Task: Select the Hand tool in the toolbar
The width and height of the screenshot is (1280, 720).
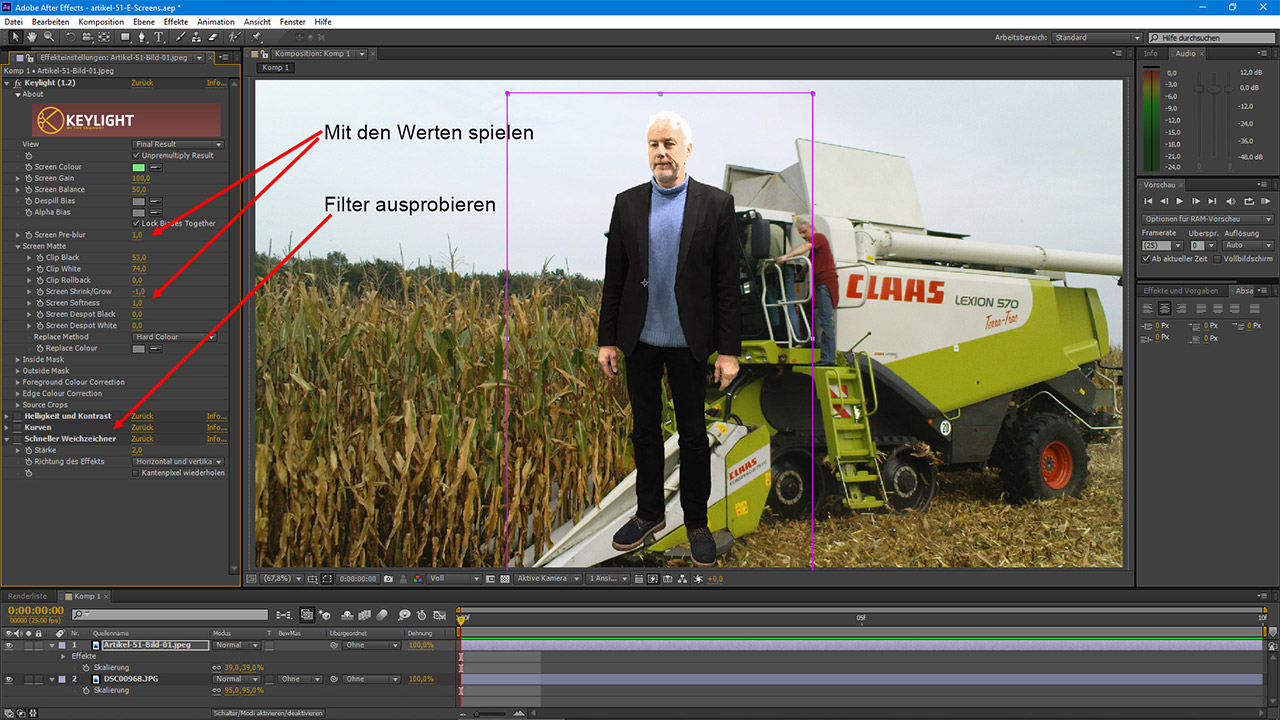Action: coord(31,36)
